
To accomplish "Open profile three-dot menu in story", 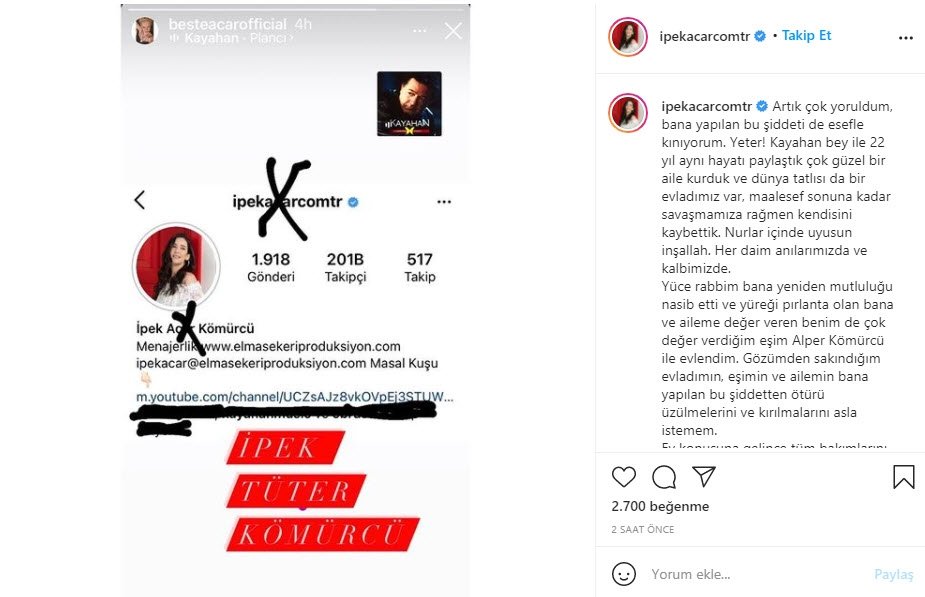I will (444, 202).
